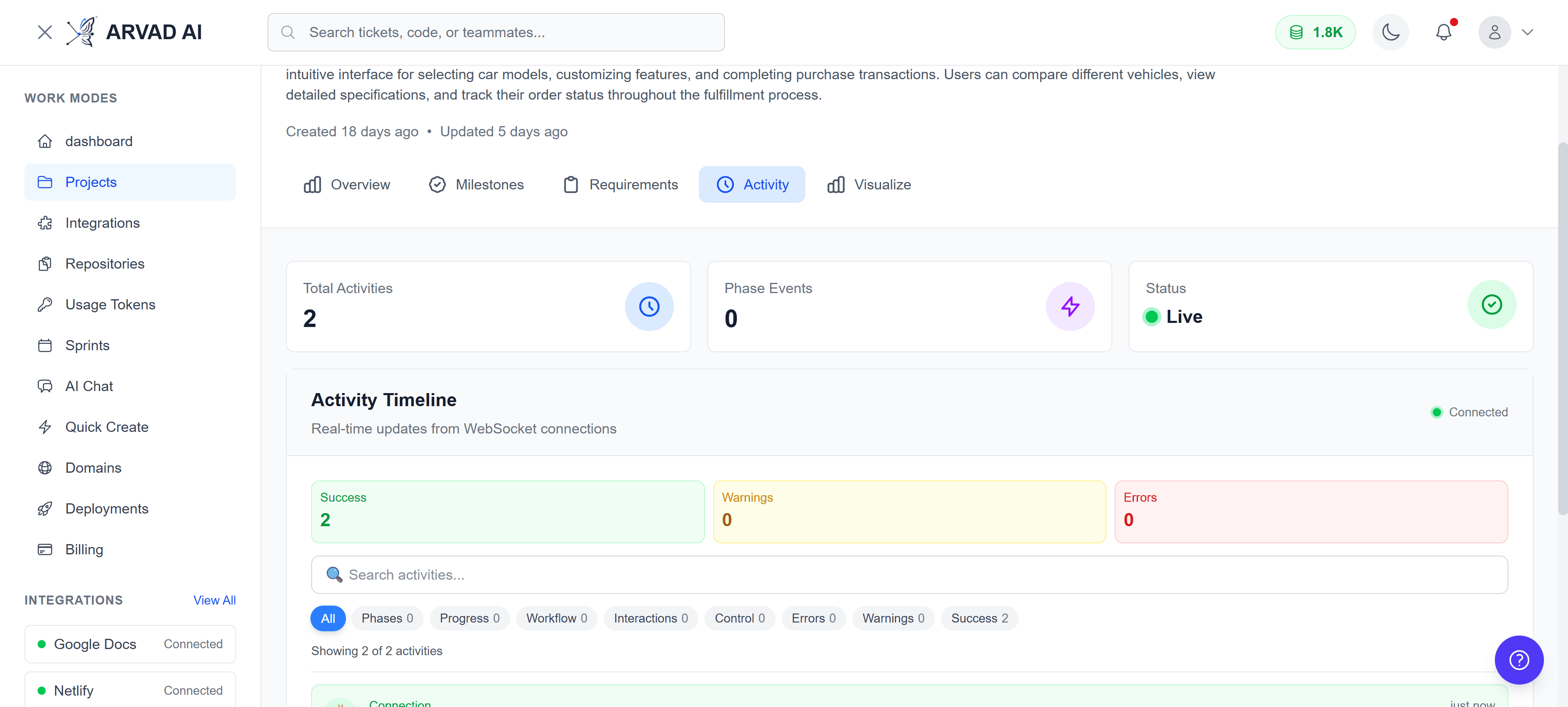Expand the account menu chevron
This screenshot has width=1568, height=707.
(x=1528, y=32)
